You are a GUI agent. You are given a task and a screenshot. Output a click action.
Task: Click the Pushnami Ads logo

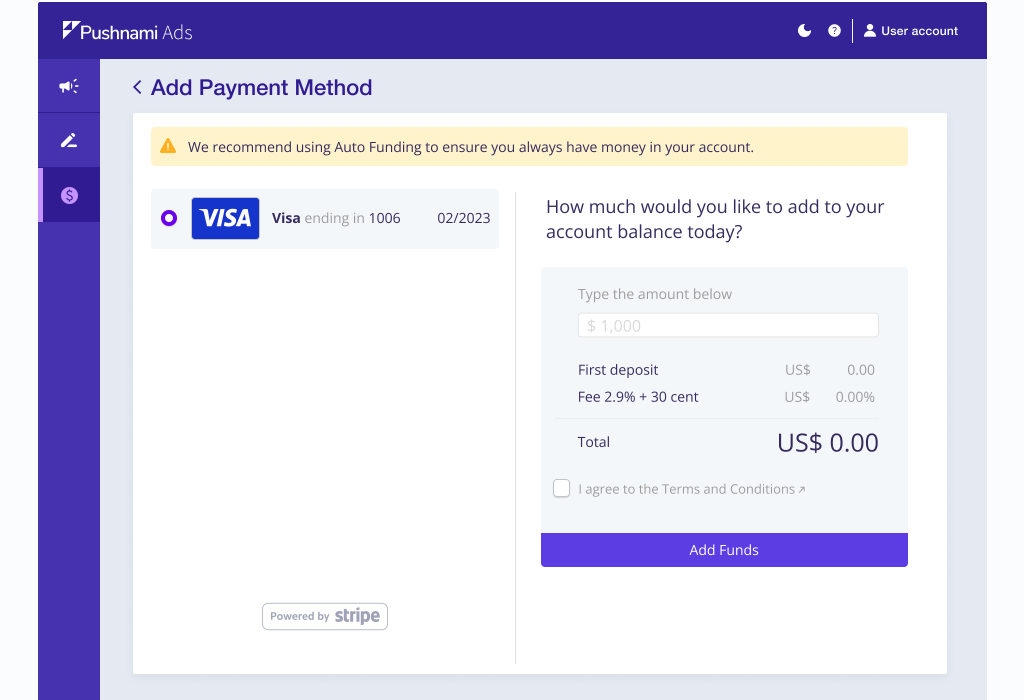(127, 31)
